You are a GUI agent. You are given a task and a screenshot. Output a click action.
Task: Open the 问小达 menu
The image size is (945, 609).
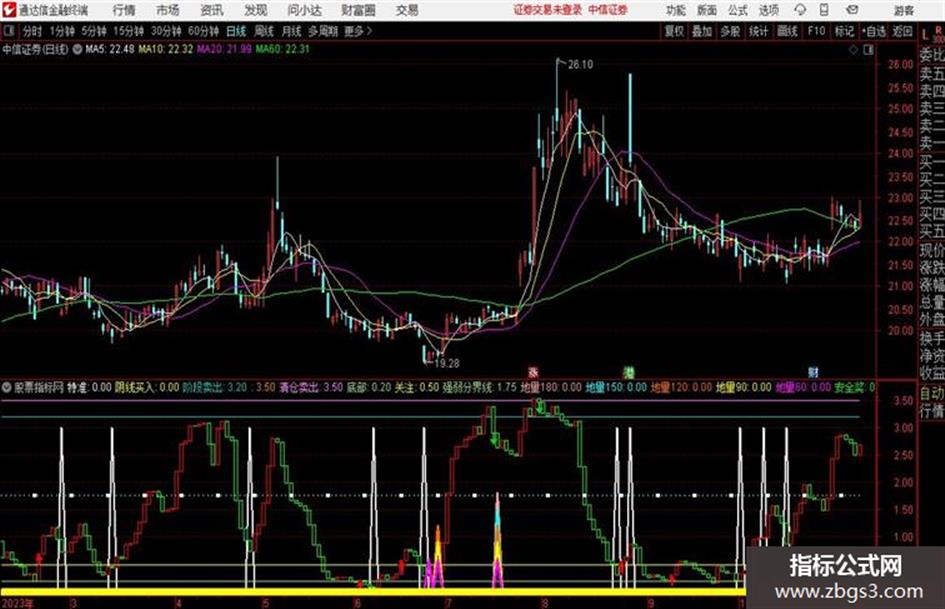(304, 10)
